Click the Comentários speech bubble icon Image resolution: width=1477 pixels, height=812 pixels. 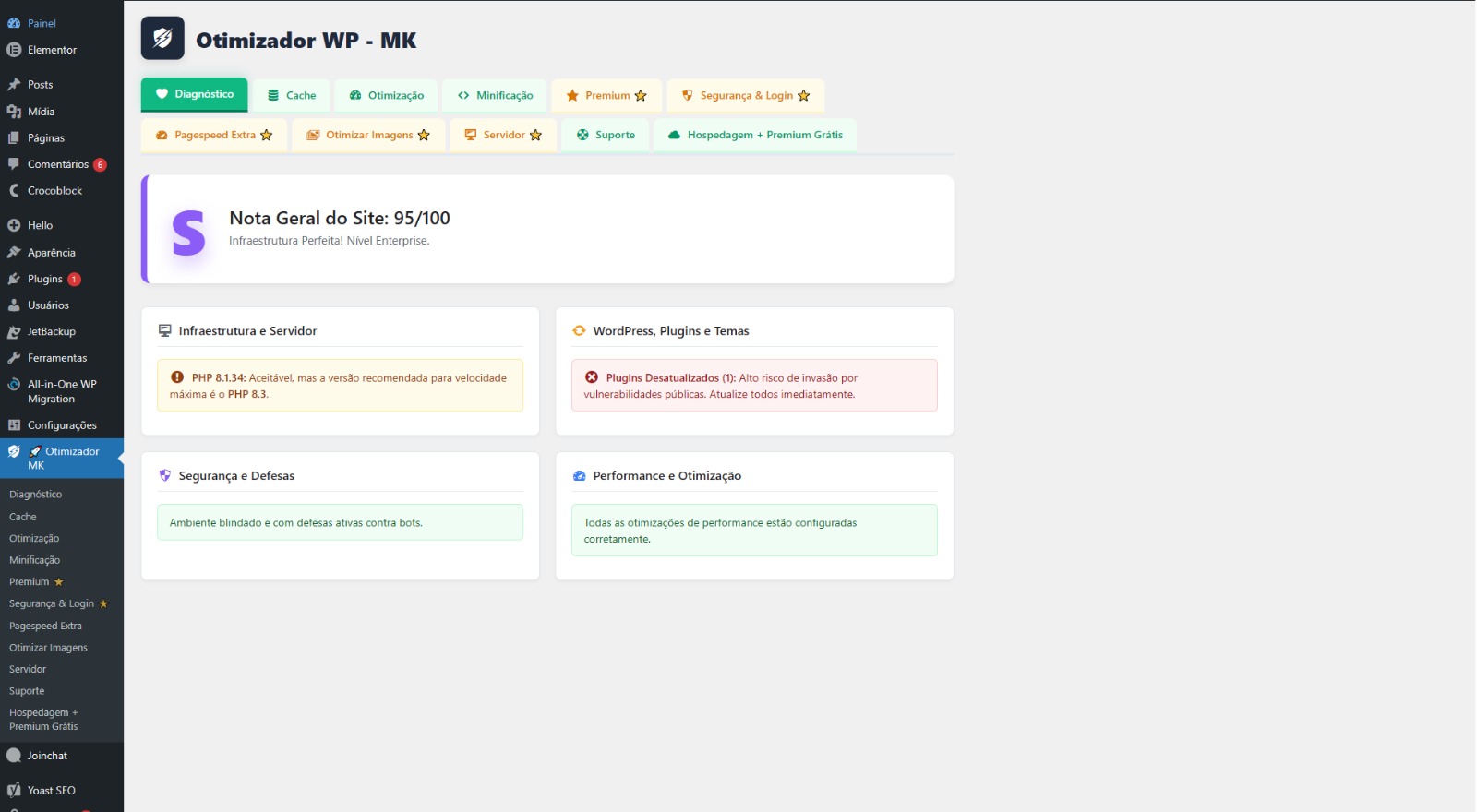coord(14,164)
